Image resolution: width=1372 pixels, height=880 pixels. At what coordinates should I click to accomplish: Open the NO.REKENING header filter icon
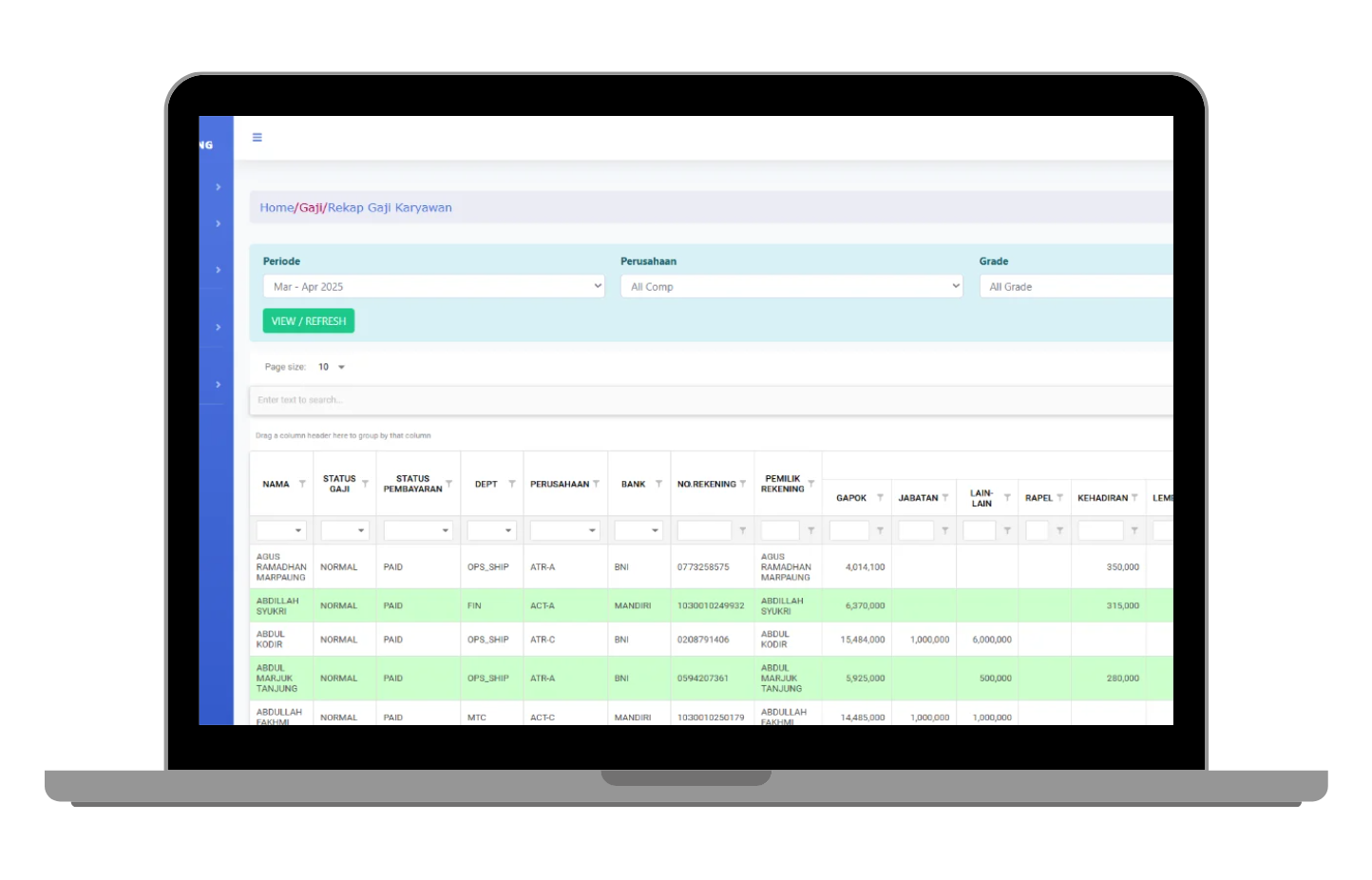pos(742,484)
